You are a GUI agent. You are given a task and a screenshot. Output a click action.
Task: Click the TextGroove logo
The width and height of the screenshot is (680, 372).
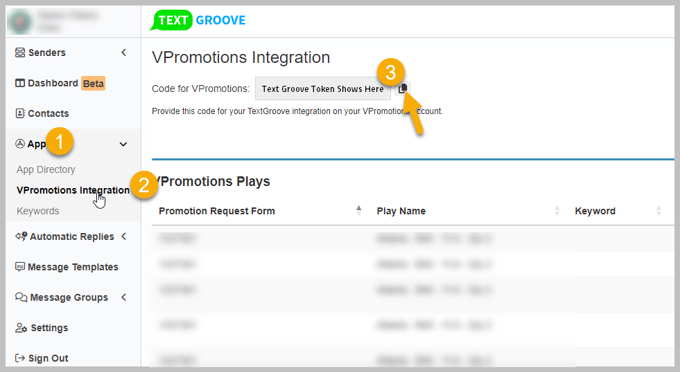tap(198, 20)
